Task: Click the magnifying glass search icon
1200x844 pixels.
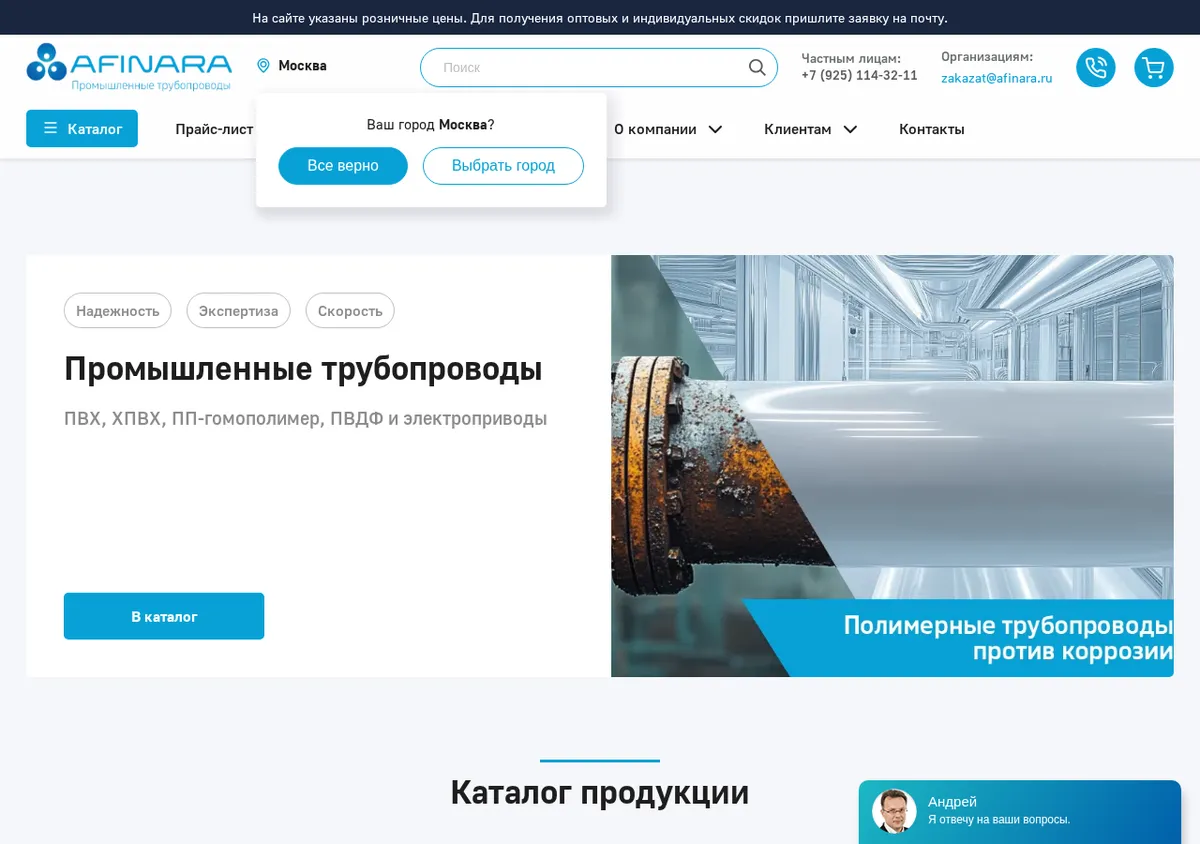Action: (757, 67)
